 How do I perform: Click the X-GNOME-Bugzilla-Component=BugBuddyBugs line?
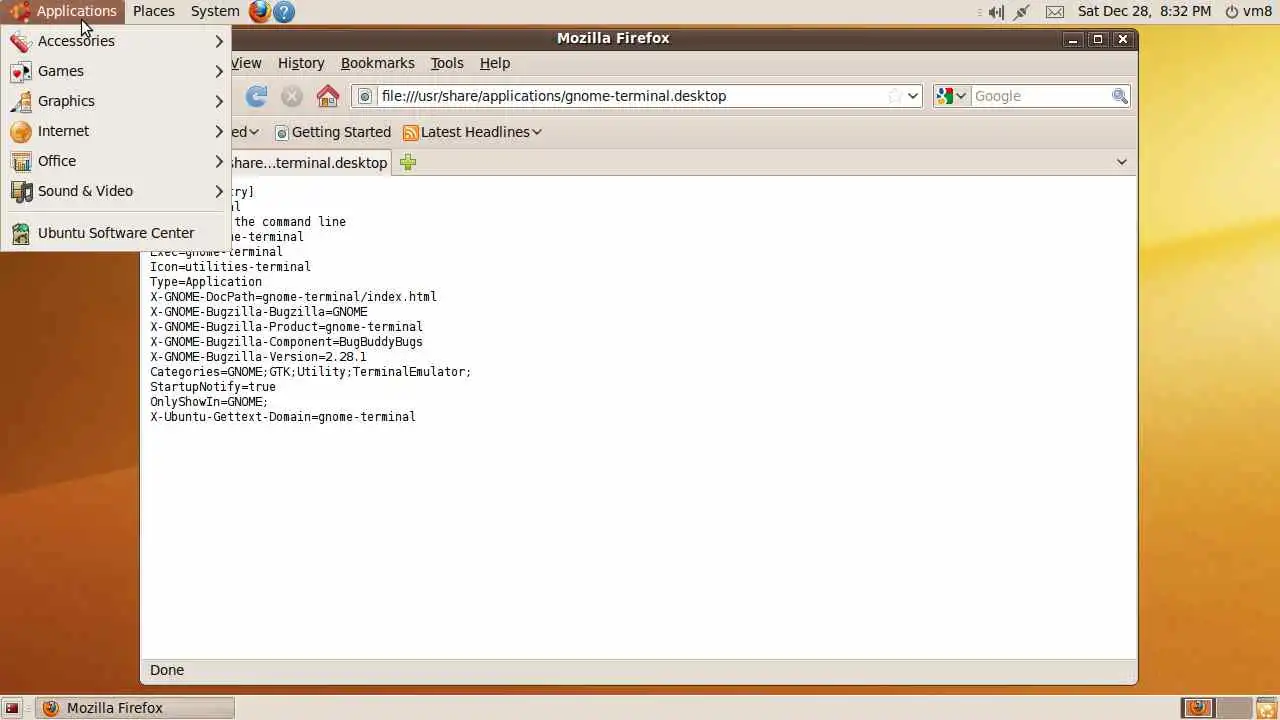pos(286,342)
